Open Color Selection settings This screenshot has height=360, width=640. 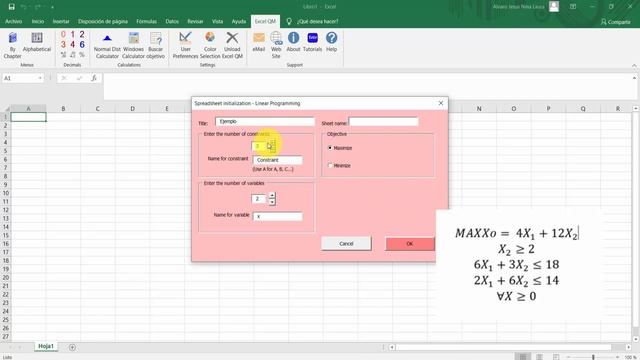(x=210, y=45)
